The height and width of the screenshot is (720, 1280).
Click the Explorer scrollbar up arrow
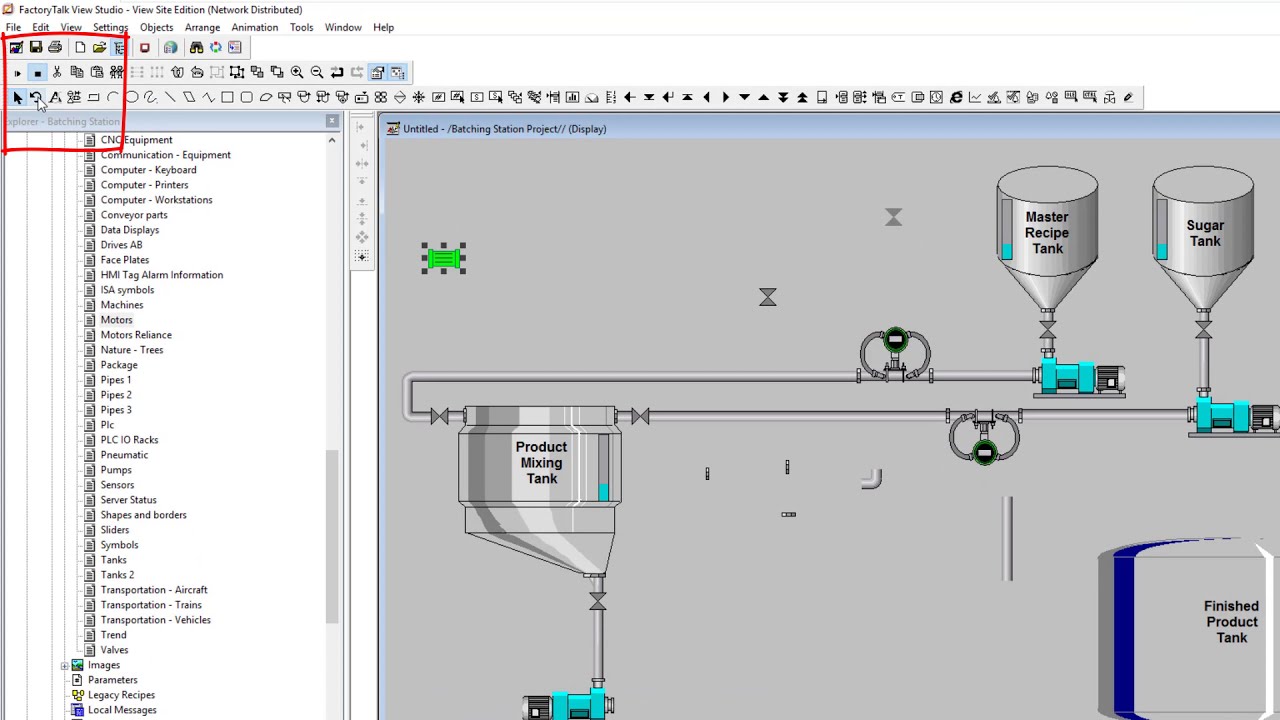pos(332,140)
